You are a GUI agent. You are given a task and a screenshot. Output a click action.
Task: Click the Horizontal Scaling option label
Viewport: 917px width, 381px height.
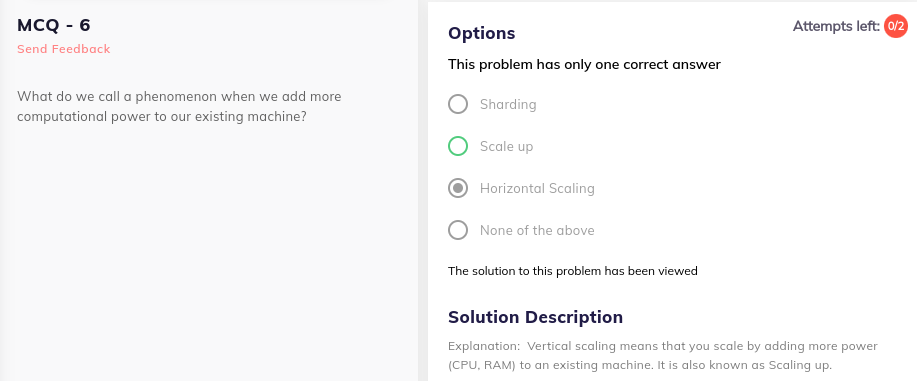click(x=537, y=188)
